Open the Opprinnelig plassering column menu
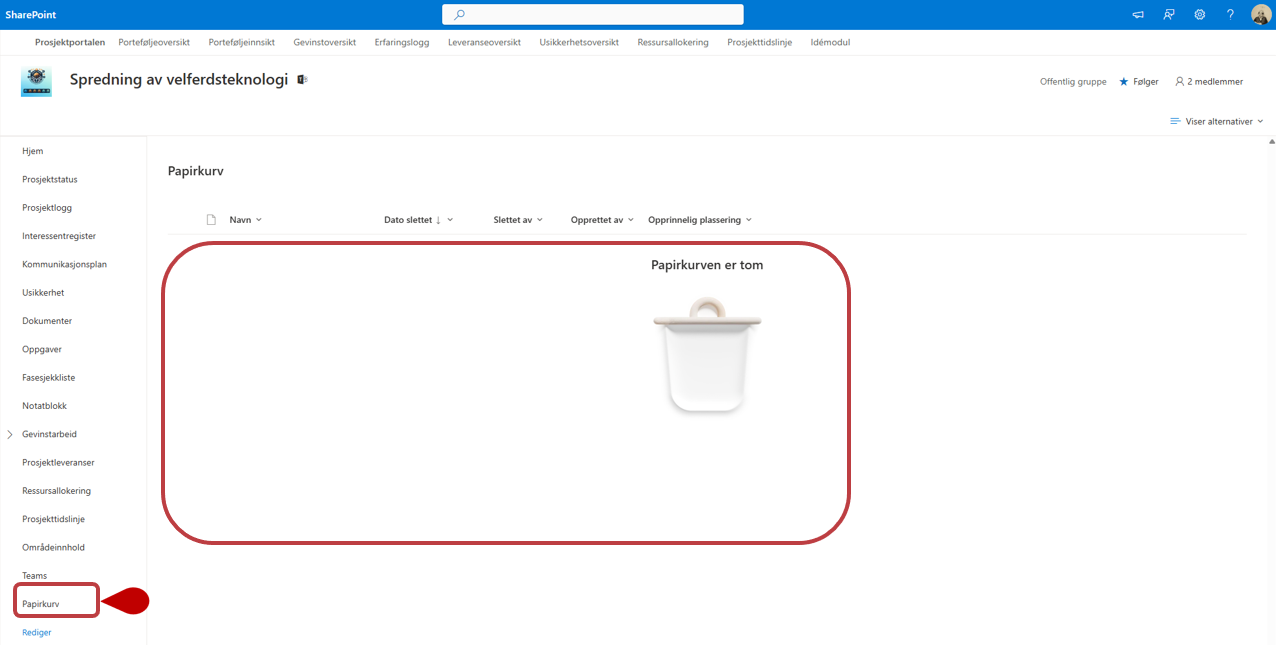This screenshot has height=645, width=1276. coord(699,220)
